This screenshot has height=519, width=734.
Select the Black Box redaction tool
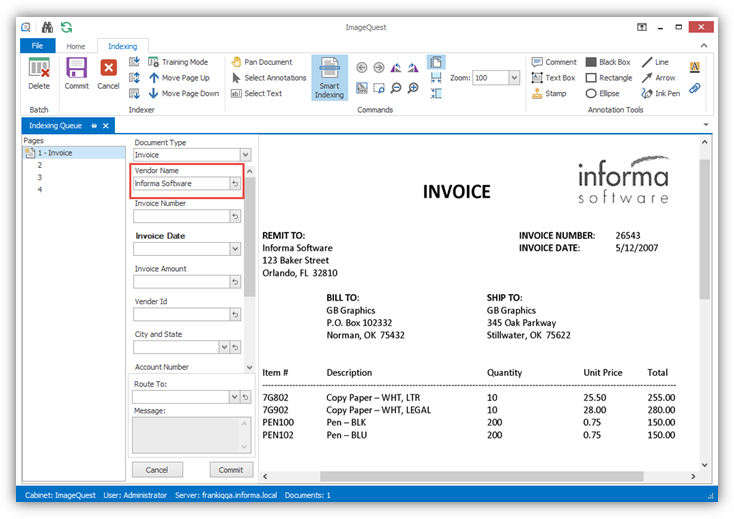click(x=608, y=62)
